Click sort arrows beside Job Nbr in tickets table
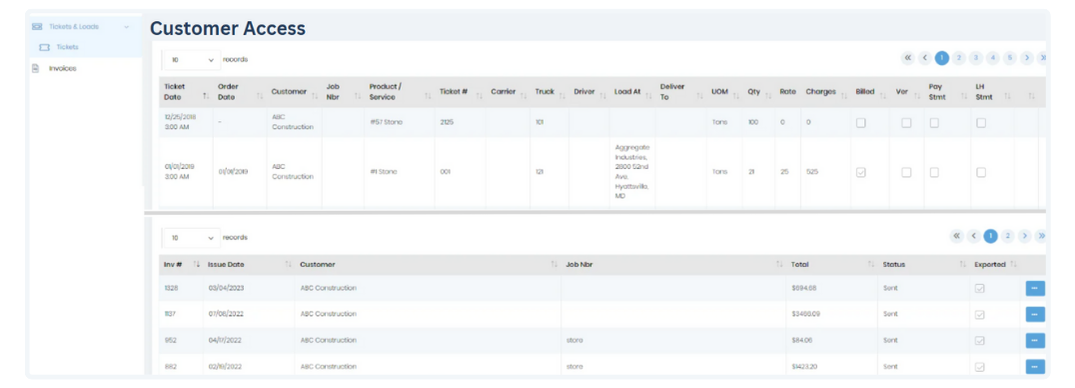The width and height of the screenshot is (1075, 388). [x=357, y=97]
